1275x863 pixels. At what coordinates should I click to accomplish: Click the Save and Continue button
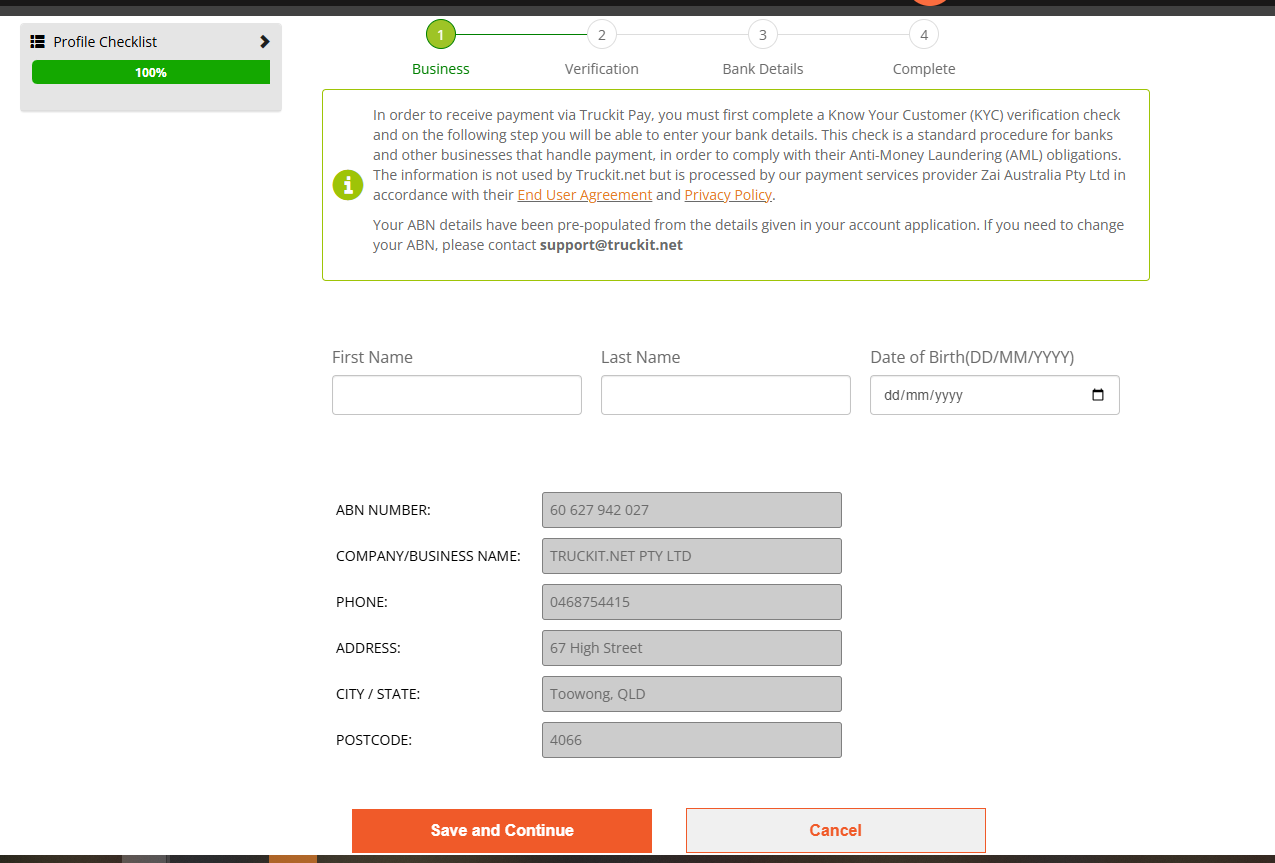click(502, 831)
